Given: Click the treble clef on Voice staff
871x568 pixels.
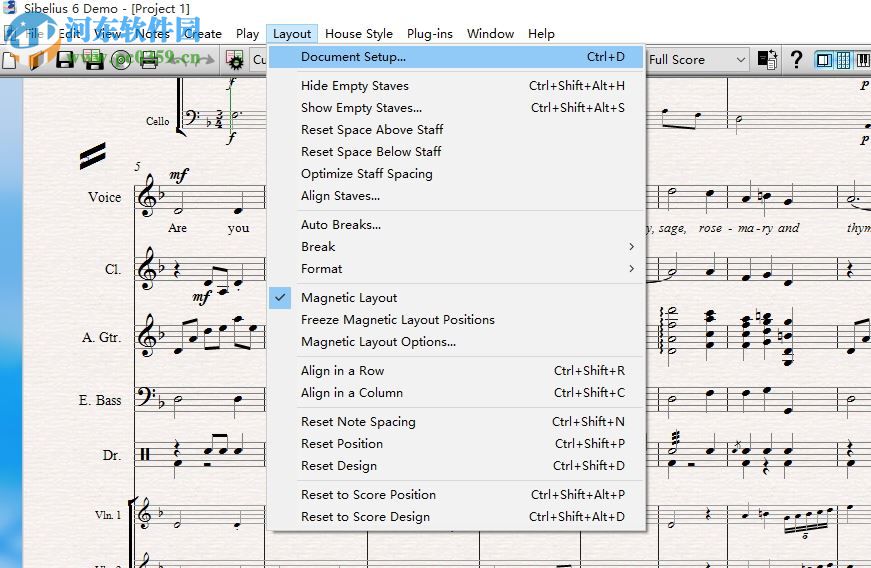Looking at the screenshot, I should tap(147, 195).
